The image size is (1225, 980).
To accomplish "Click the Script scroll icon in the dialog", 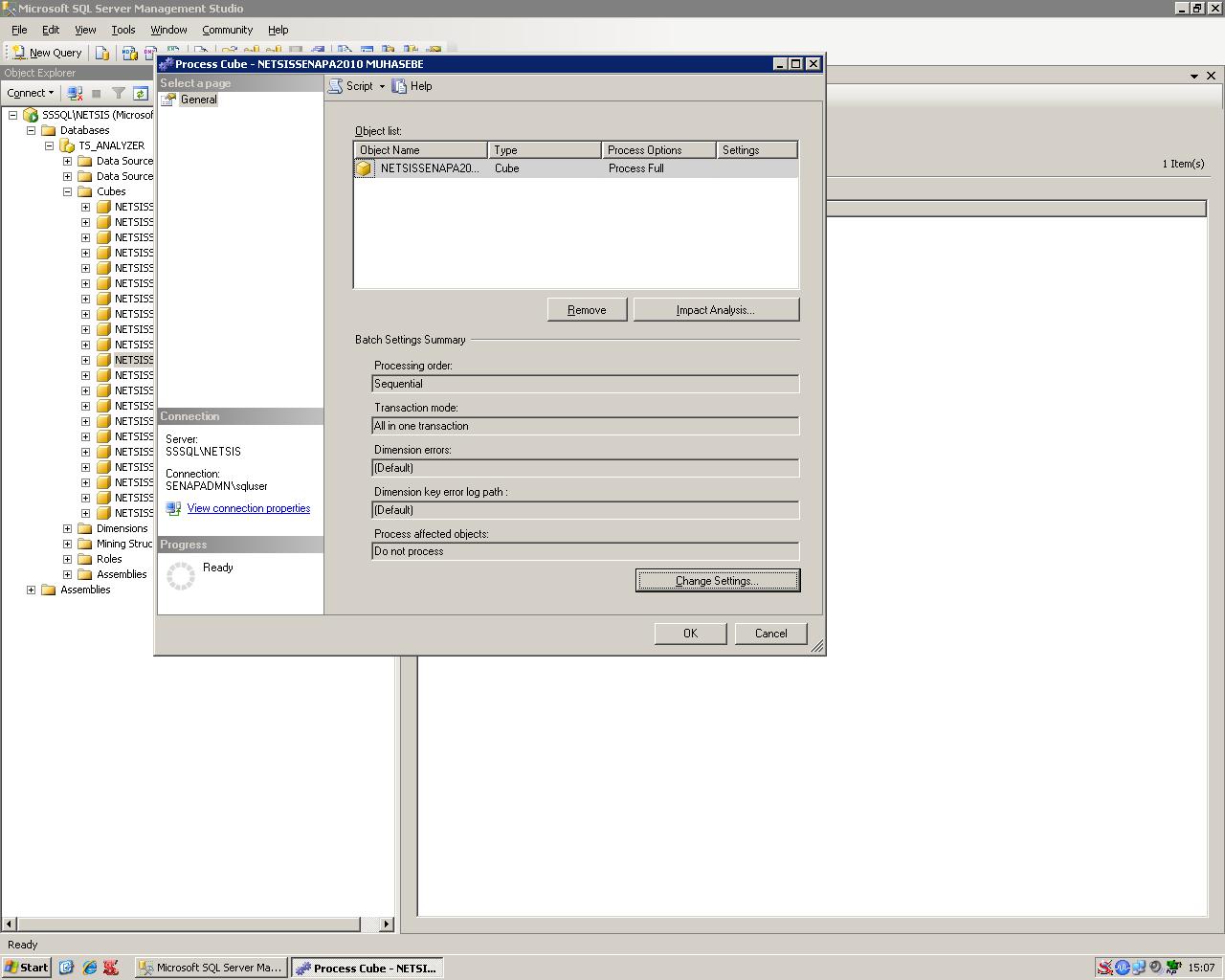I will (335, 86).
